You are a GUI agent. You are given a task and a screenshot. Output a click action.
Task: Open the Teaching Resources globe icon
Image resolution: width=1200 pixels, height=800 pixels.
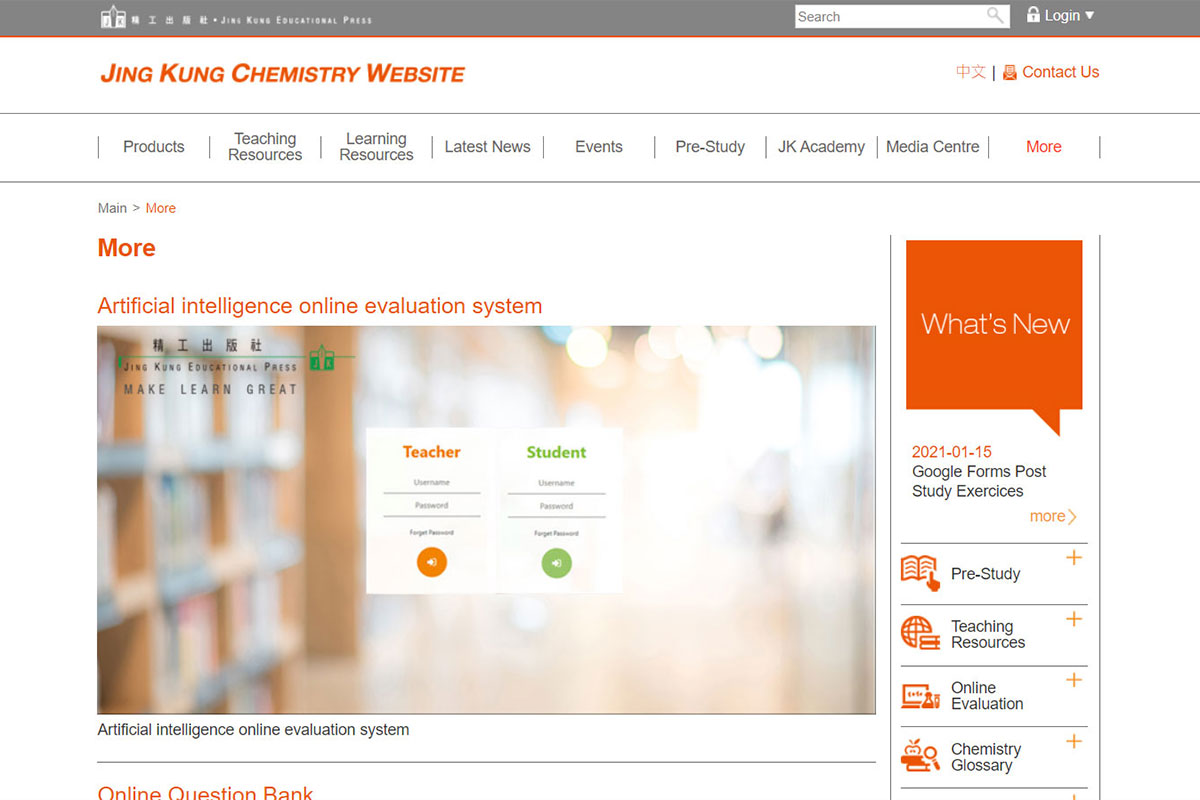[x=921, y=634]
